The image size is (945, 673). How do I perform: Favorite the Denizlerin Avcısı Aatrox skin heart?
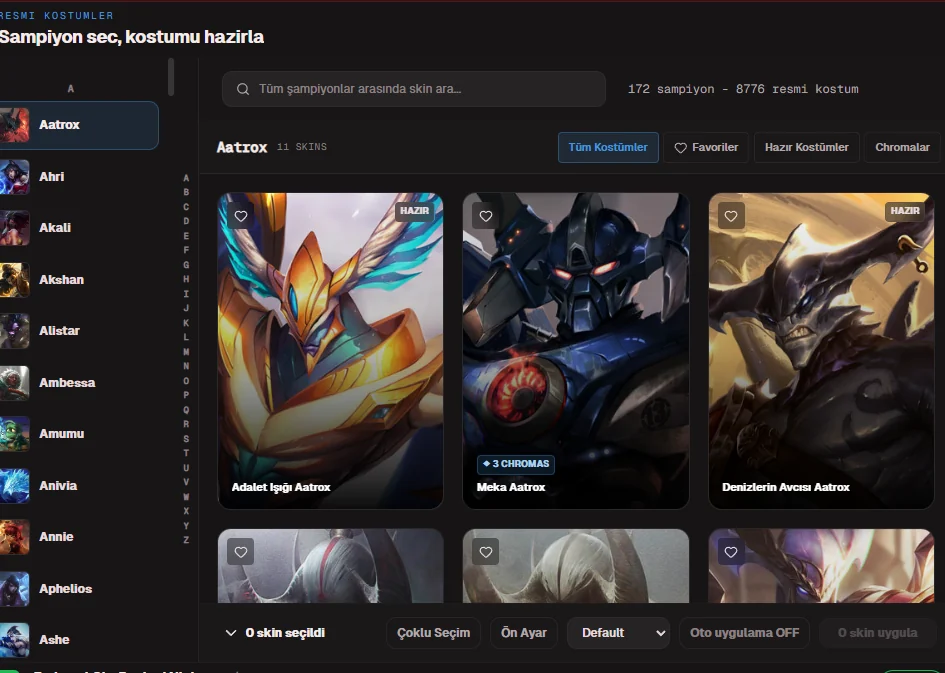click(x=731, y=216)
